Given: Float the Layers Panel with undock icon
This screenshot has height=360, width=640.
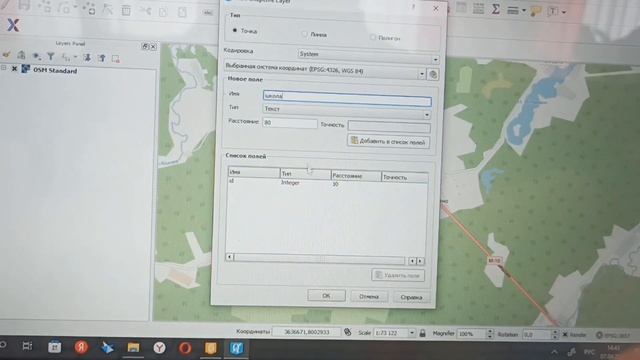Looking at the screenshot, I should (145, 46).
